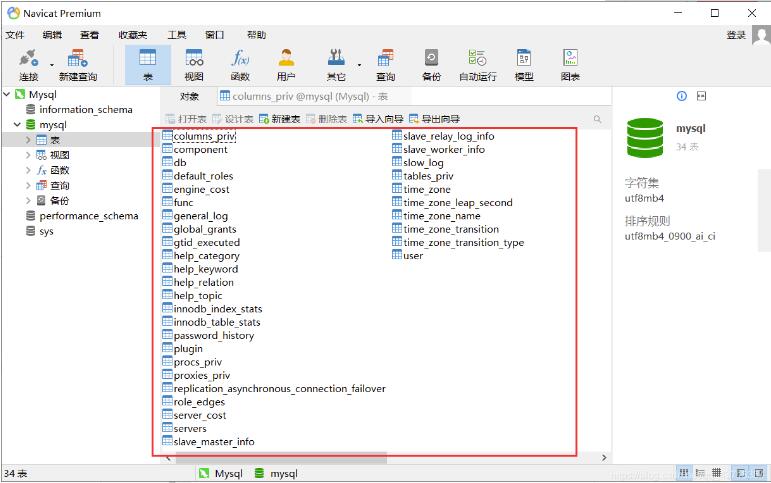771x483 pixels.
Task: Click the 新建表 (New Table) button
Action: coord(280,119)
